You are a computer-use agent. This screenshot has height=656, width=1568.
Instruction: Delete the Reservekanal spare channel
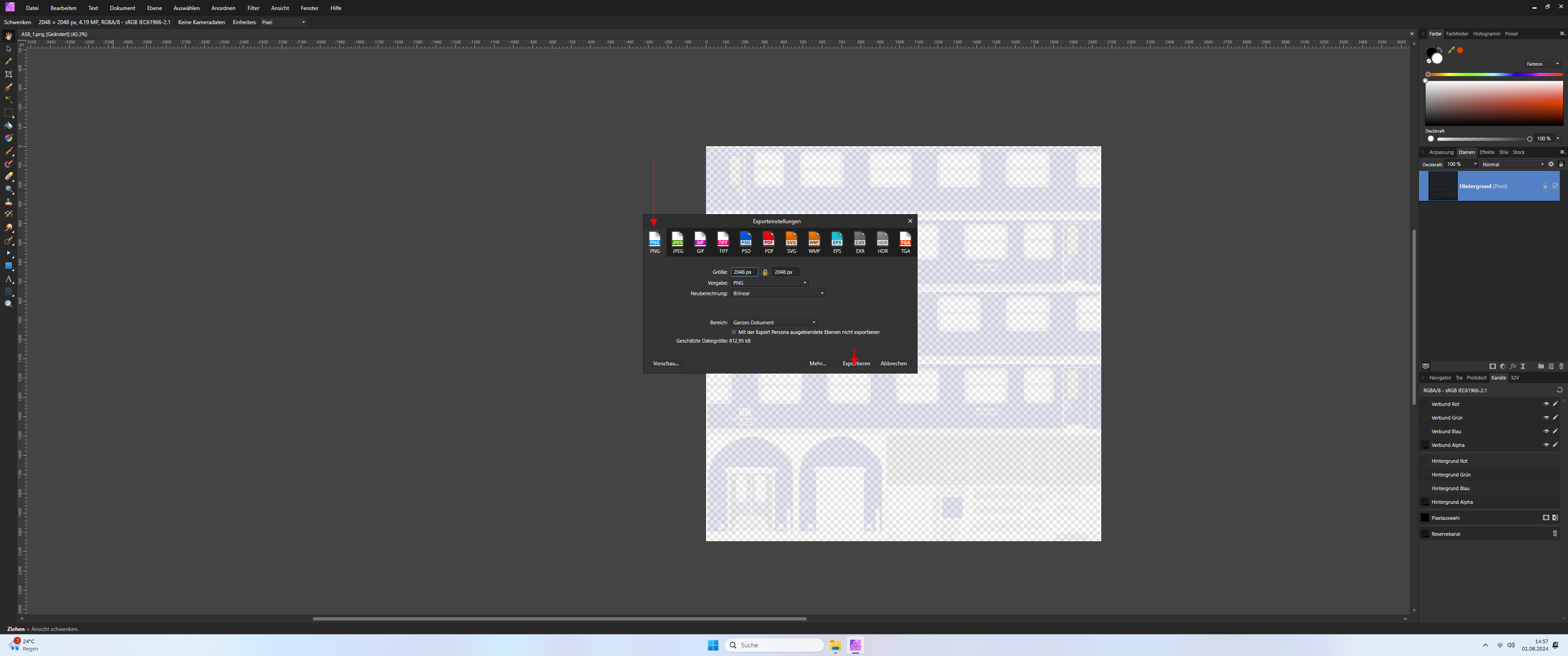pyautogui.click(x=1555, y=534)
